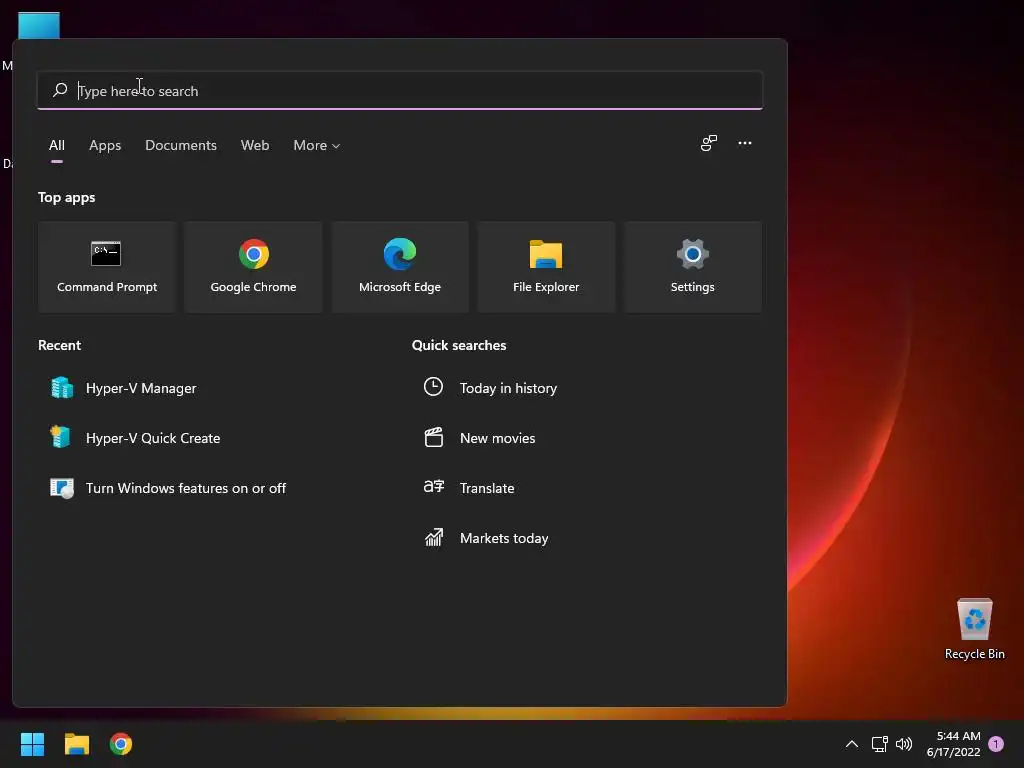Click the network tray icon
Image resolution: width=1024 pixels, height=768 pixels.
[x=879, y=744]
